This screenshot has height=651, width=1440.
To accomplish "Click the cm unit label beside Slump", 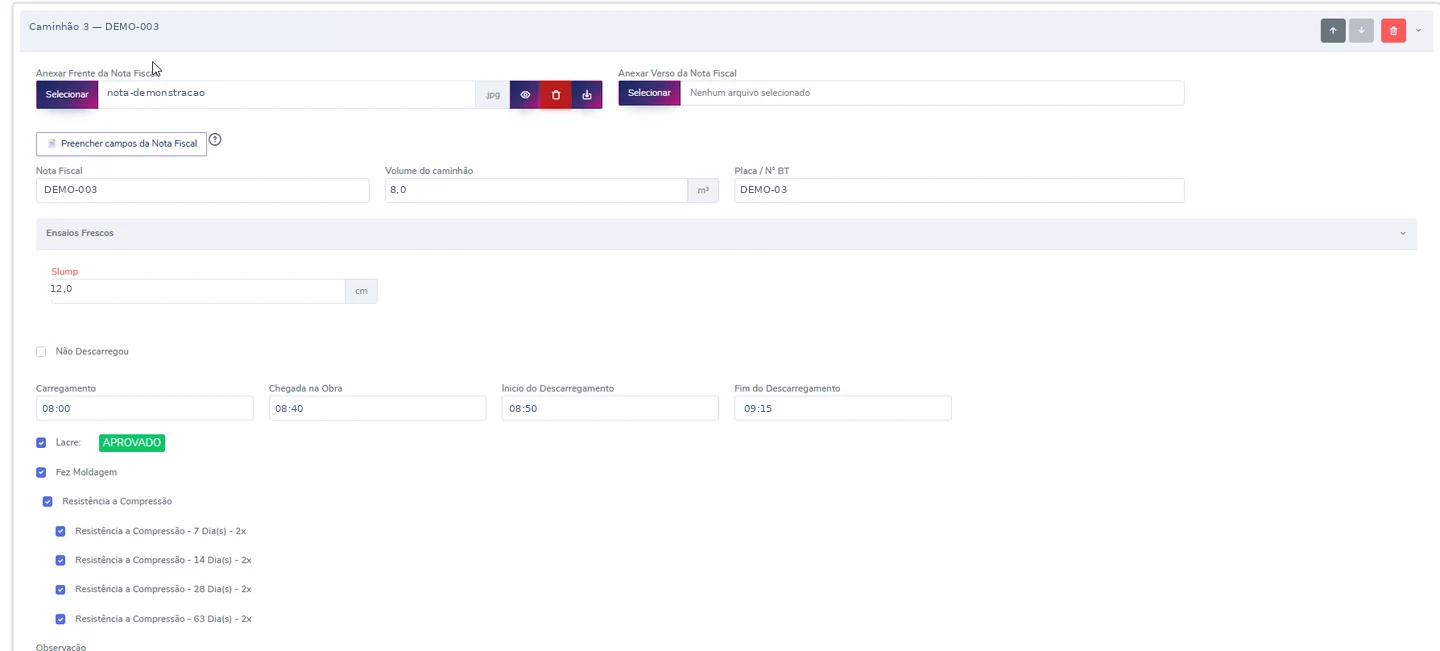I will coord(361,291).
